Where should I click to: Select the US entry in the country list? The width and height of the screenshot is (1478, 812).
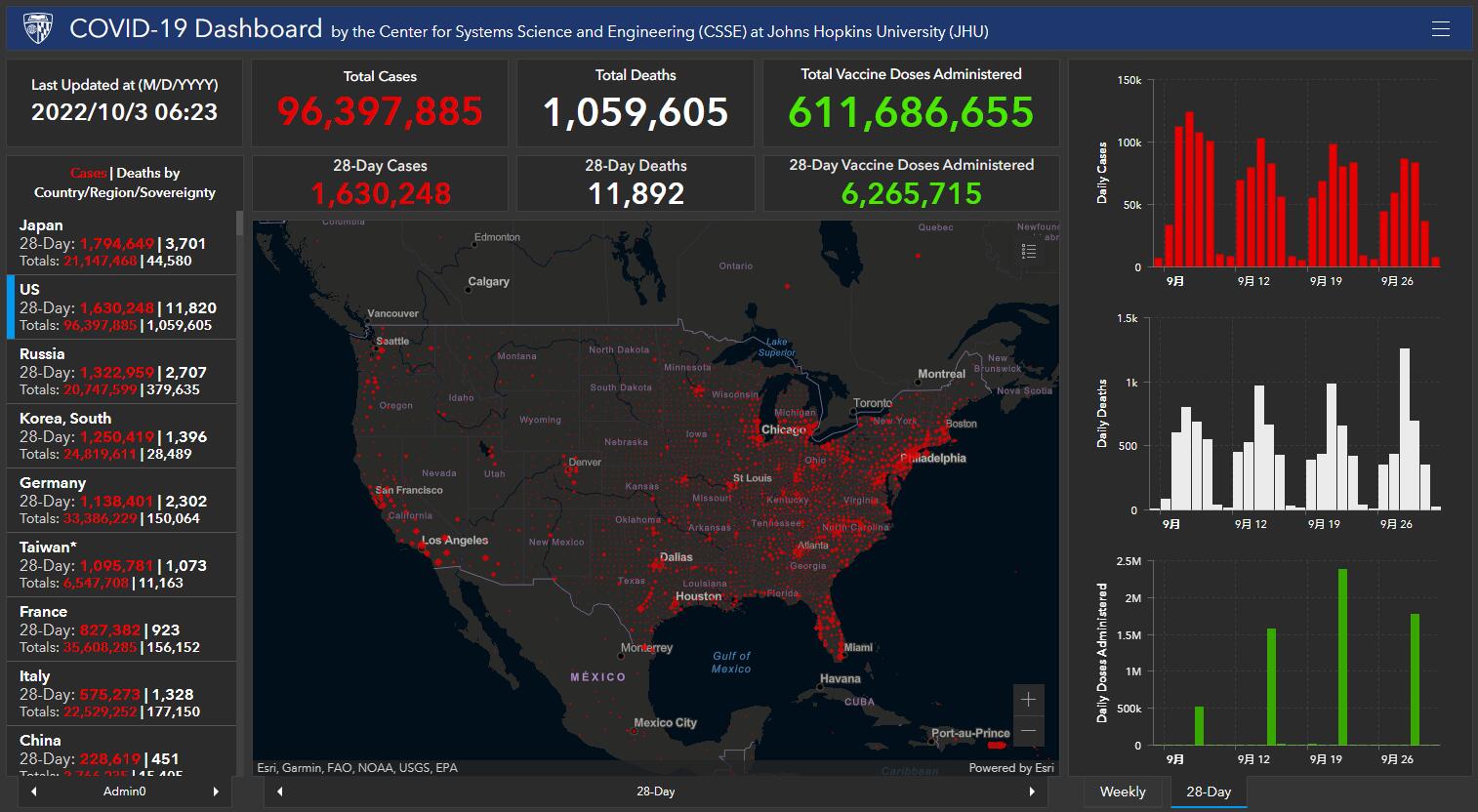point(121,307)
